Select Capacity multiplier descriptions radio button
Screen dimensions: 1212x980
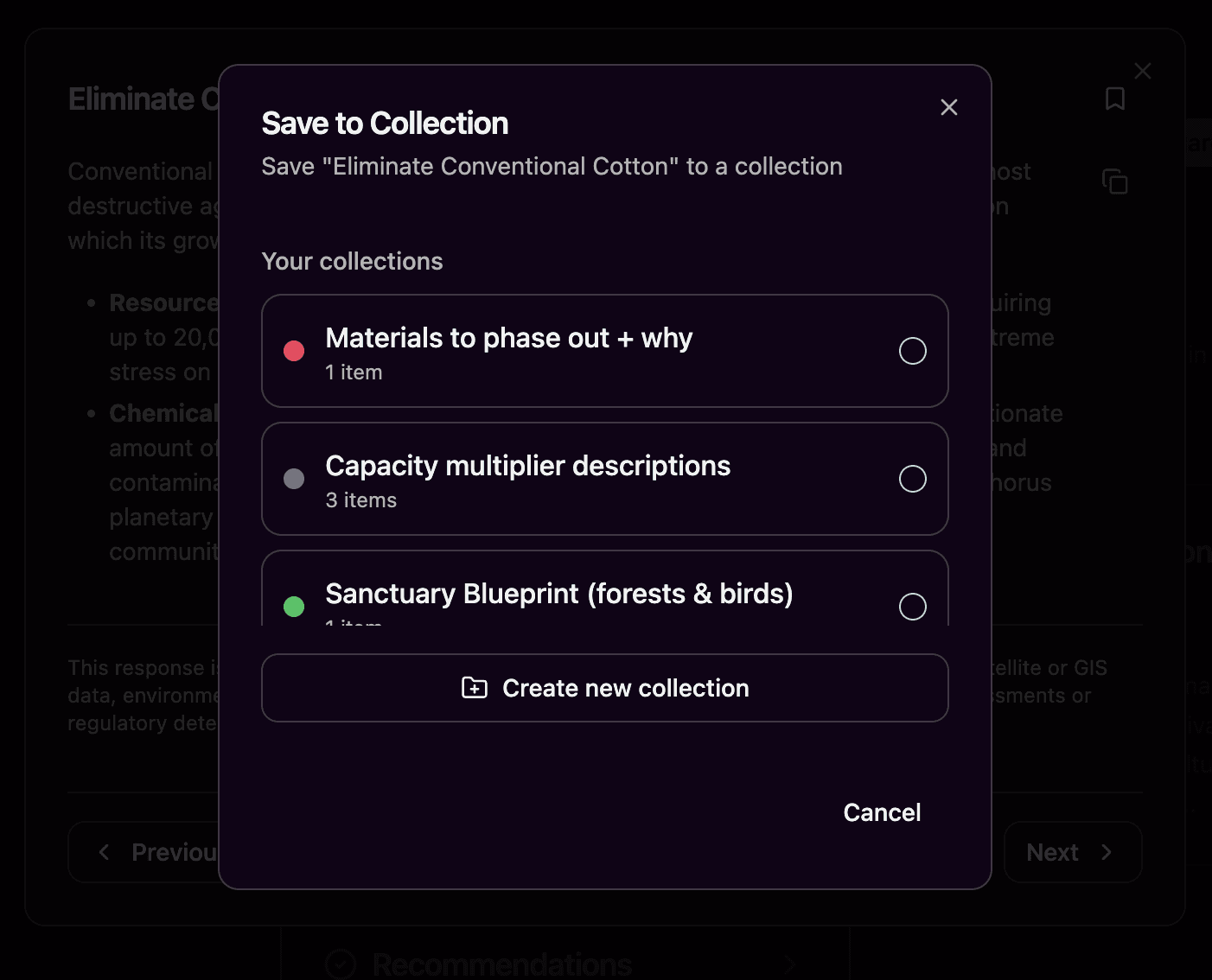click(913, 479)
